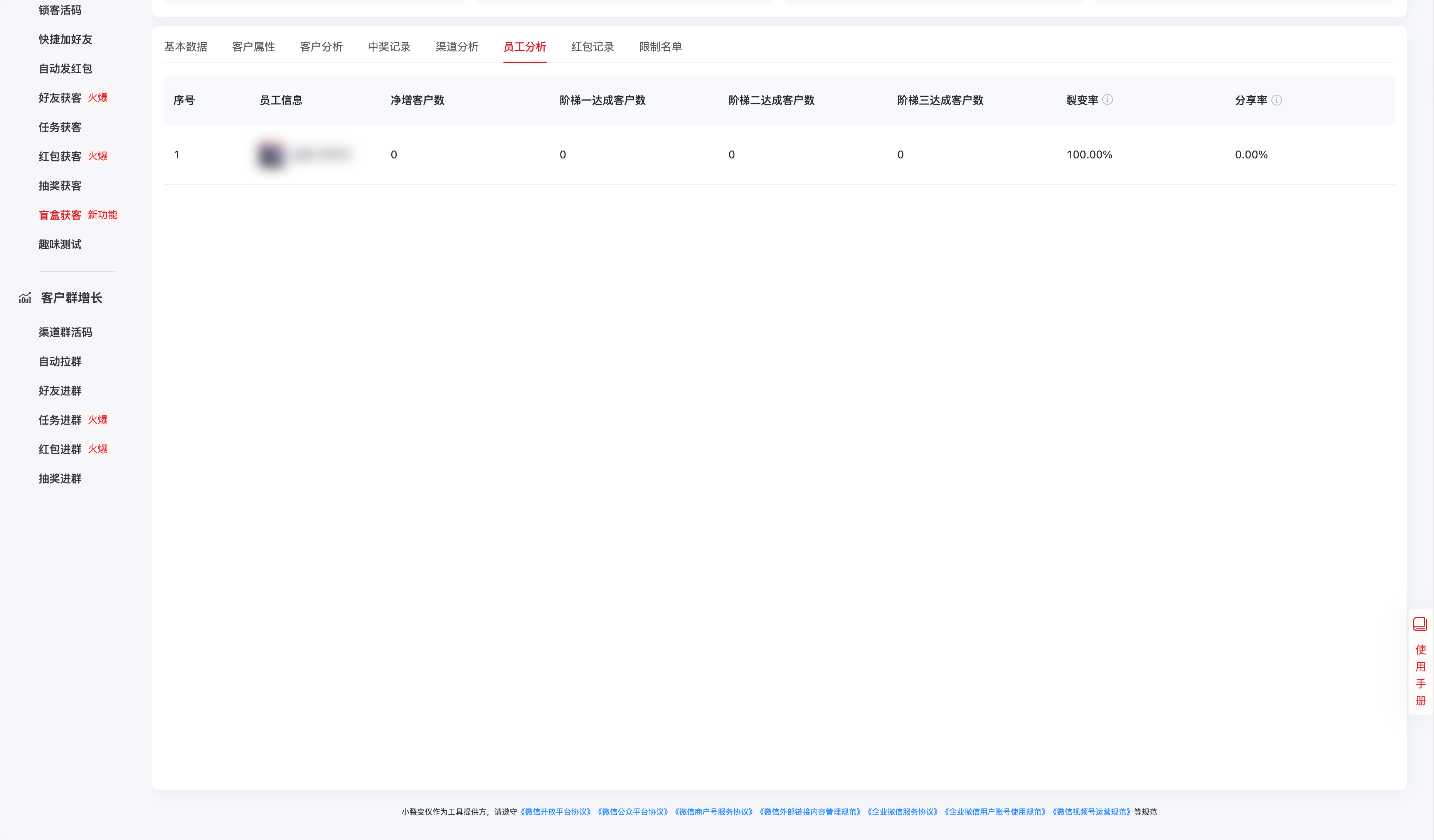The height and width of the screenshot is (840, 1434).
Task: Click the chart icon beside 客户群增长
Action: [x=25, y=297]
